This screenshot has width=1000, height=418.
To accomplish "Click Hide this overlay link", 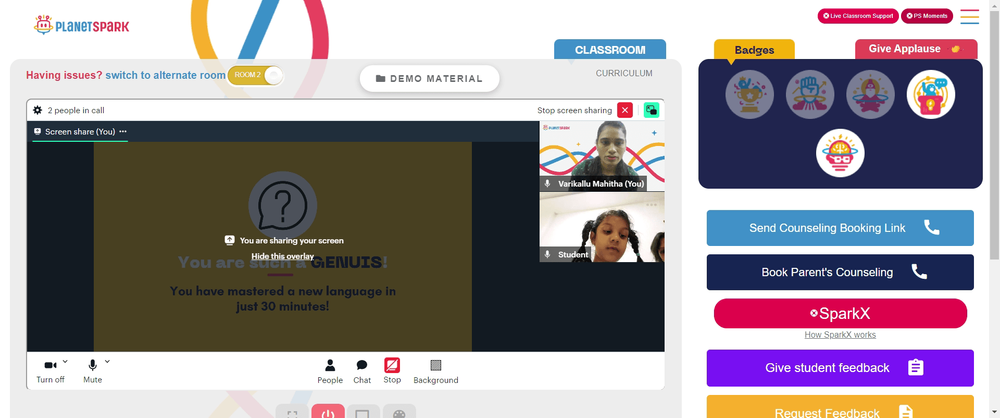I will pos(283,257).
